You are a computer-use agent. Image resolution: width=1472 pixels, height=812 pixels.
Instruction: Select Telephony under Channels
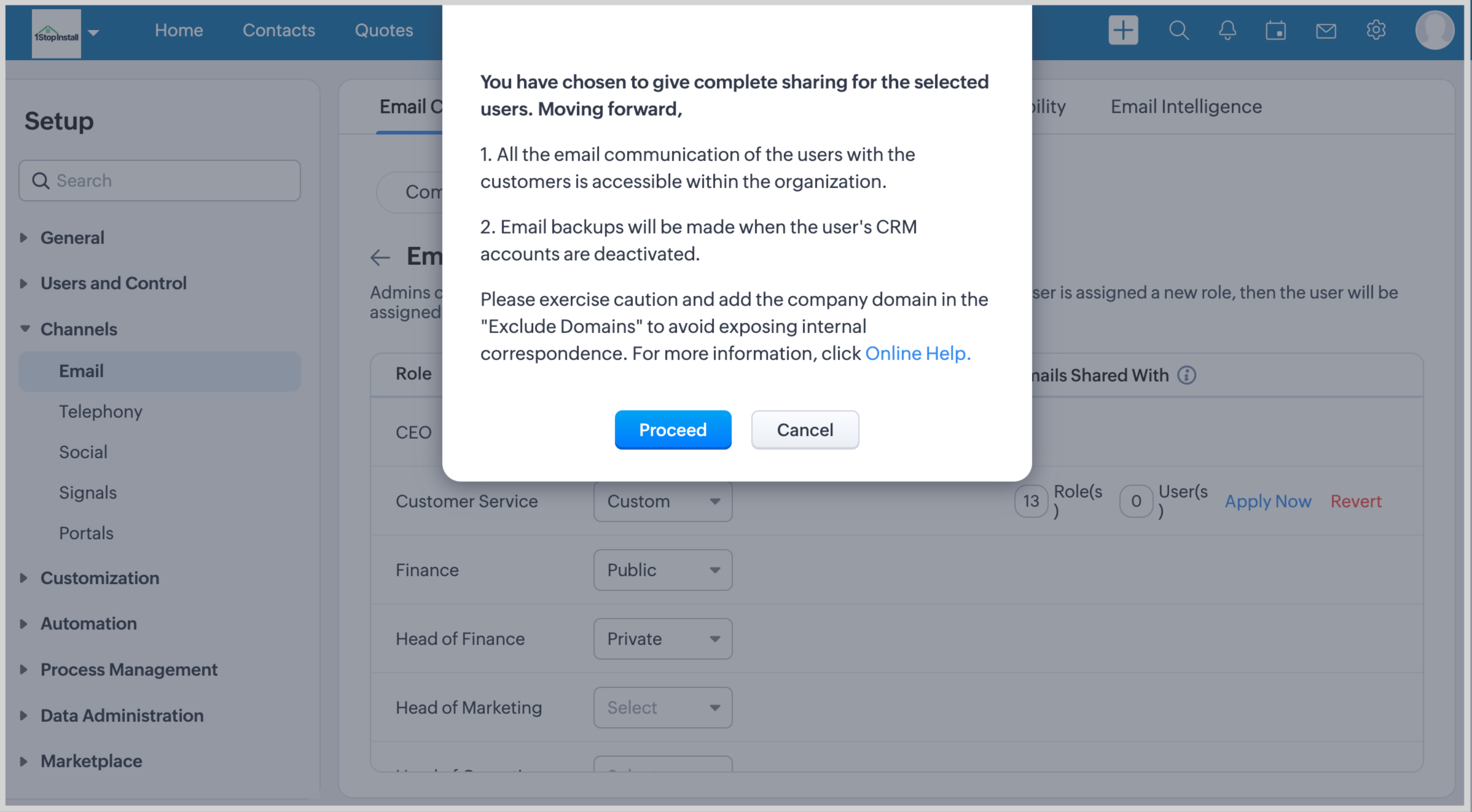click(x=101, y=412)
